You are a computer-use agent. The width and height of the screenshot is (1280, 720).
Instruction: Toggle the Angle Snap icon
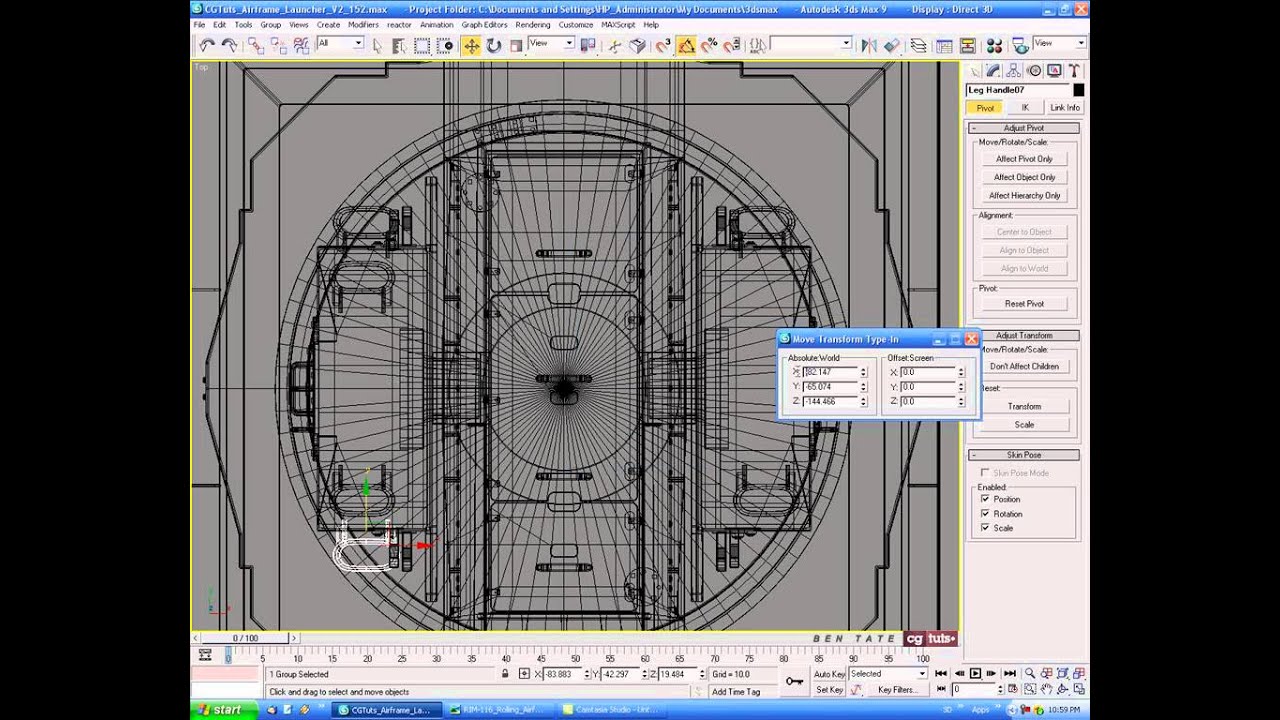[686, 45]
